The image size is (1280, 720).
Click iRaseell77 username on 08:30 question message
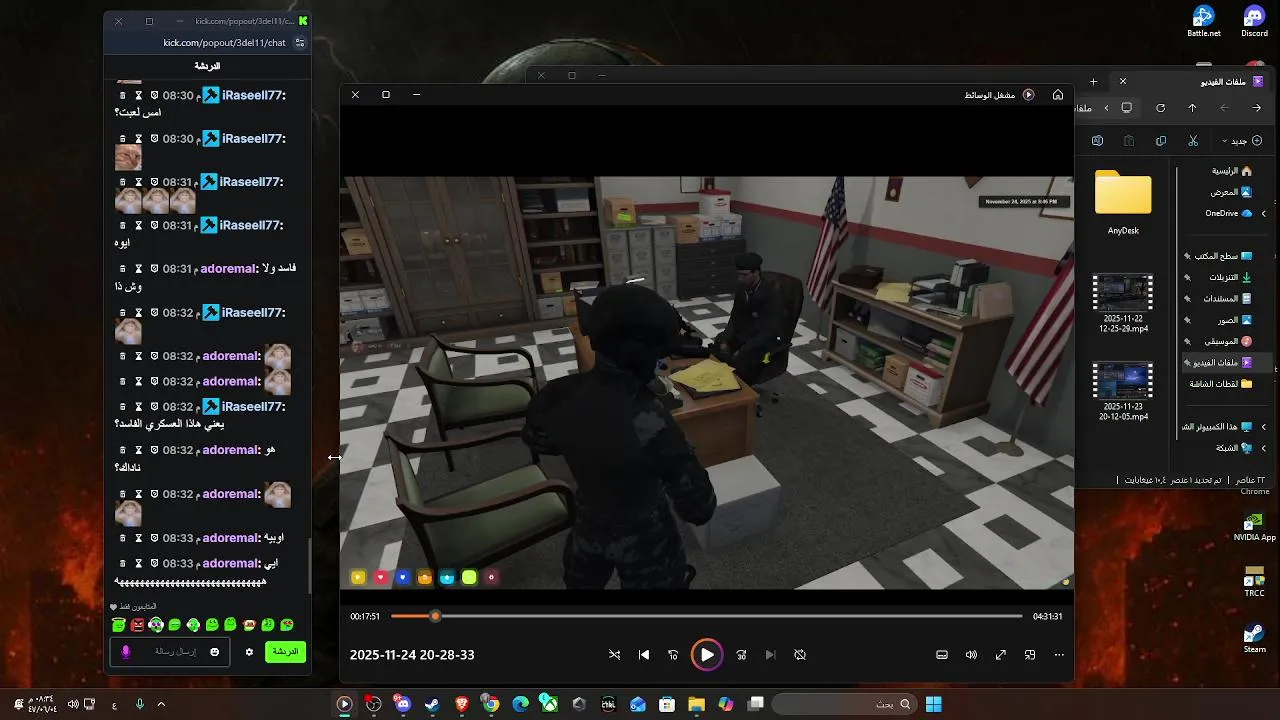(253, 95)
